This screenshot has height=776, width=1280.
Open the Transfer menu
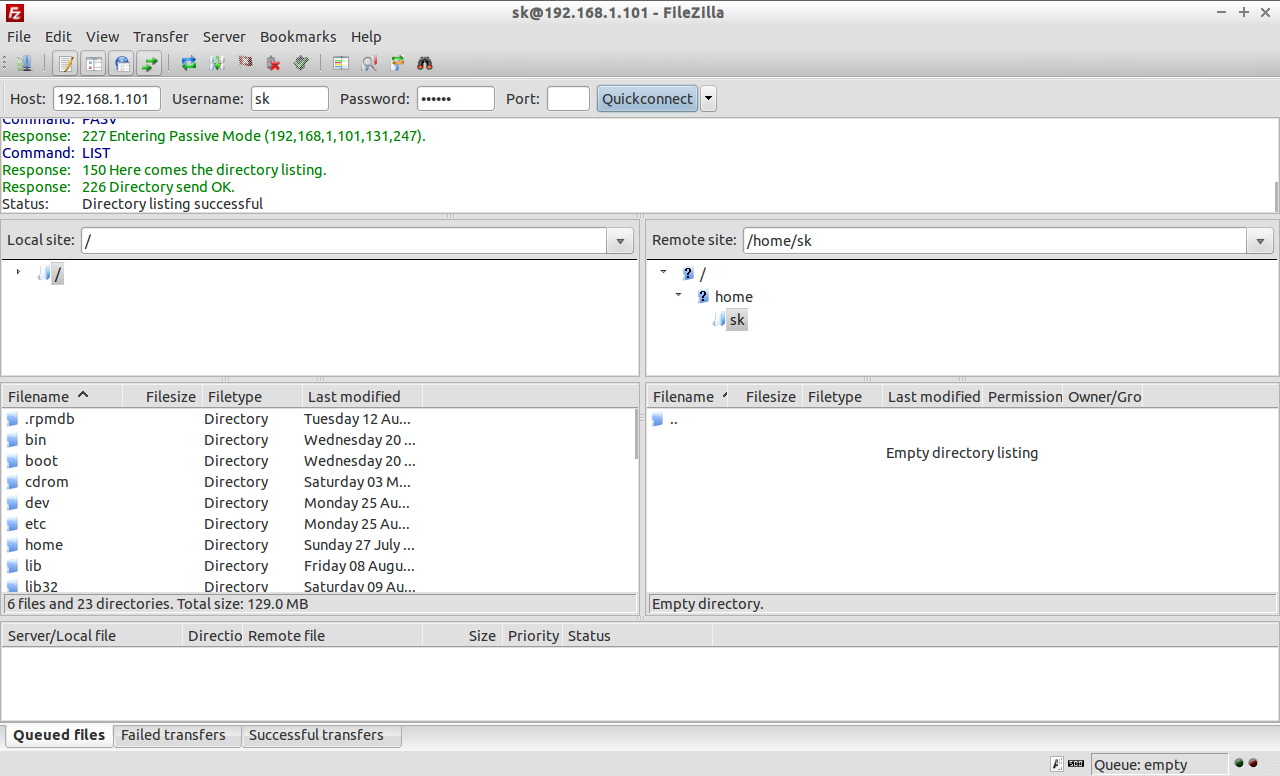tap(161, 37)
